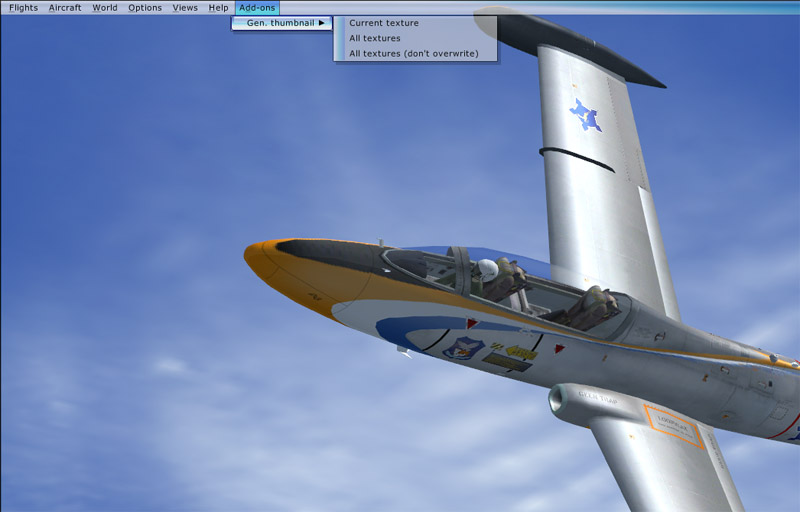Image resolution: width=800 pixels, height=512 pixels.
Task: Expand the arrow beside Gen. thumbnail
Action: point(322,23)
